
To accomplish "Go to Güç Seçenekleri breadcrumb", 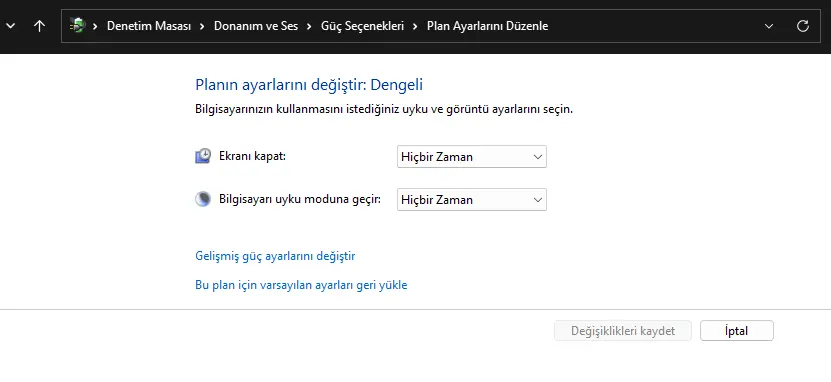I will pos(363,26).
